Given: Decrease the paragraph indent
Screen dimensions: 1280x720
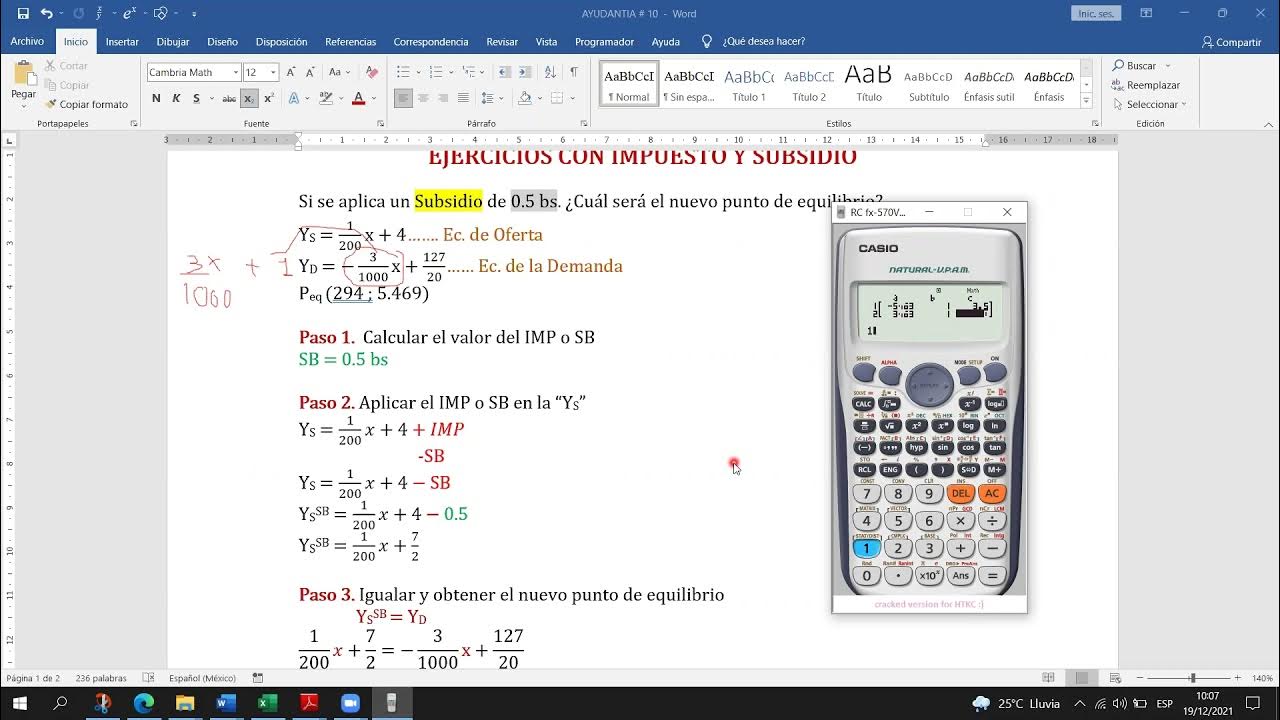Looking at the screenshot, I should coord(505,72).
